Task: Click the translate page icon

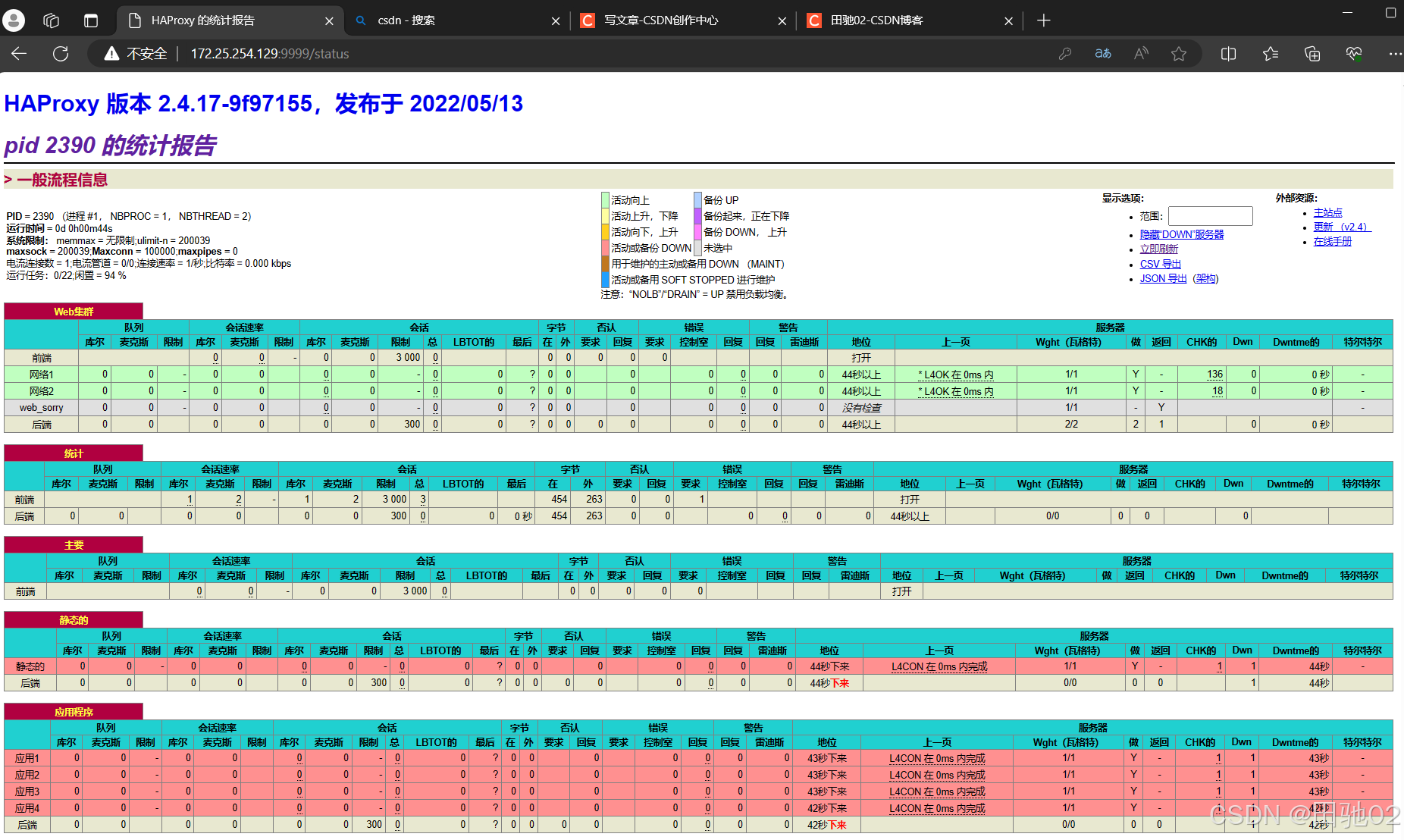Action: click(x=1103, y=53)
